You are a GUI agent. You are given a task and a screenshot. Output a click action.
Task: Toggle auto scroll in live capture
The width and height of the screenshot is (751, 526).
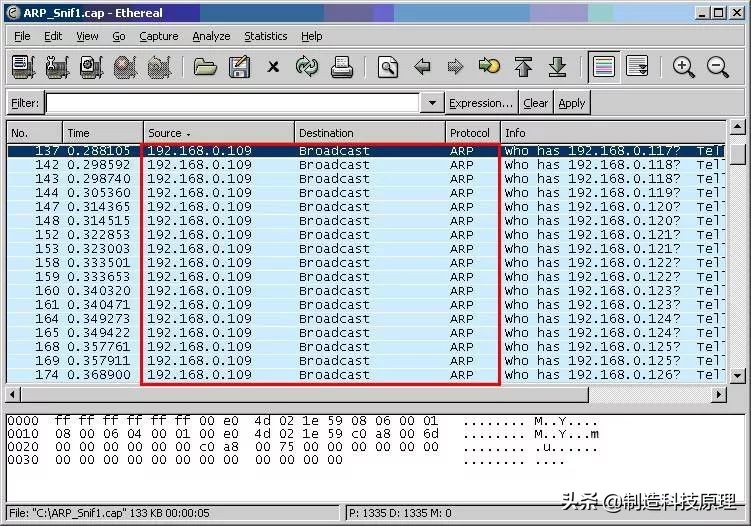(x=637, y=67)
